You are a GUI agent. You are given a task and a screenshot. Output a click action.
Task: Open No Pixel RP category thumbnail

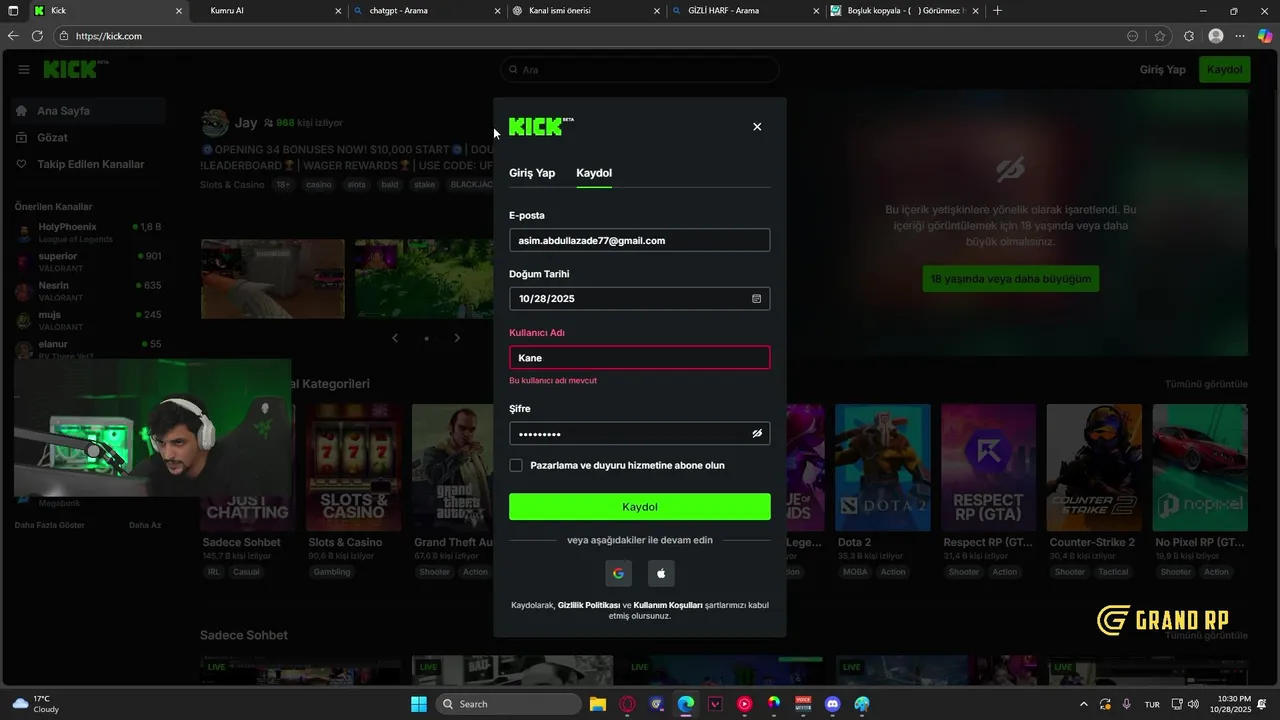1200,467
